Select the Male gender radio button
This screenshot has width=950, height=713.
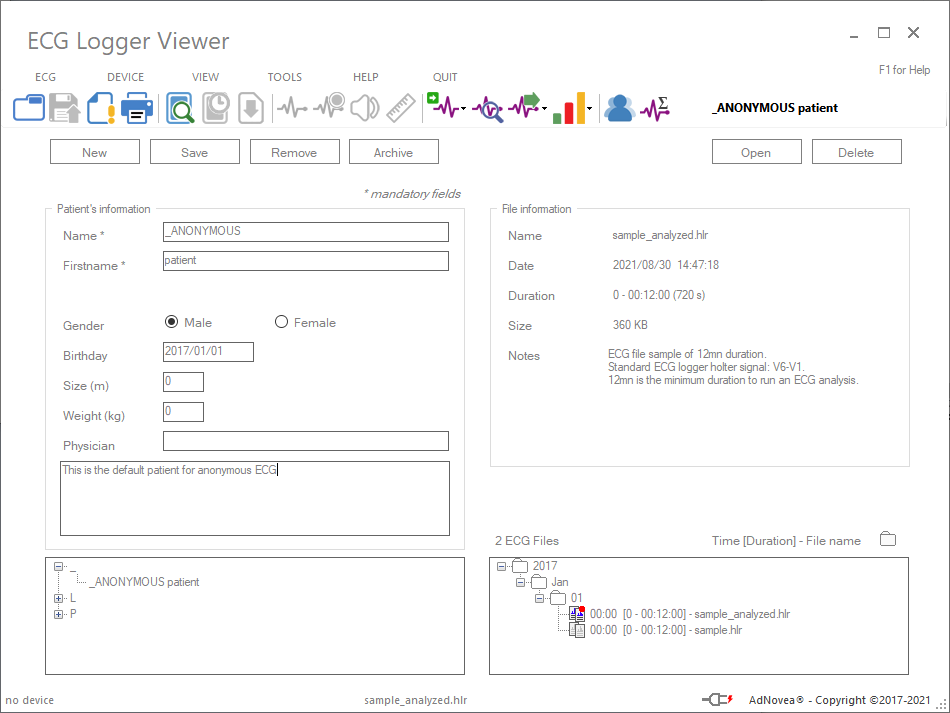(171, 322)
